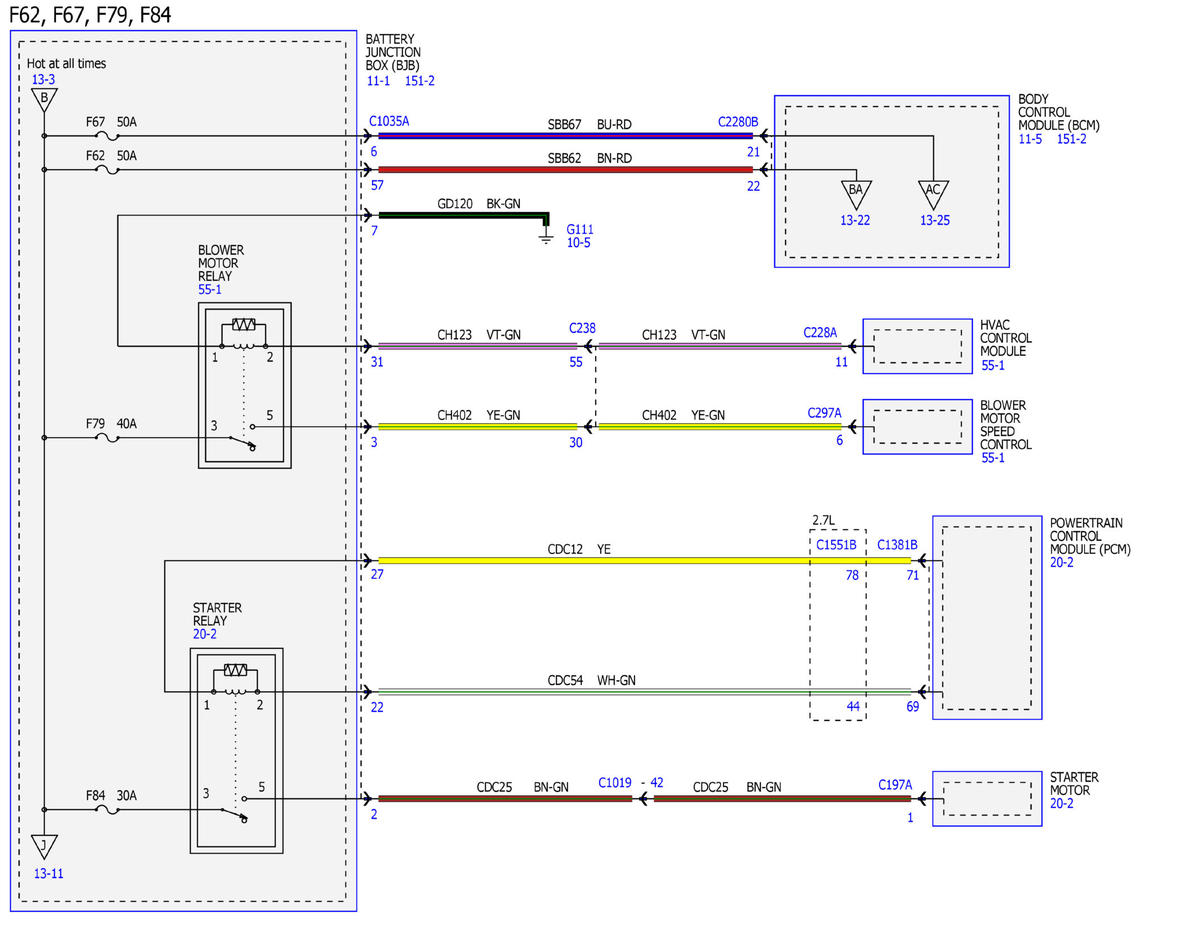Open the 20-2 link under Powertrain Control Module
The height and width of the screenshot is (927, 1200).
pos(1062,563)
